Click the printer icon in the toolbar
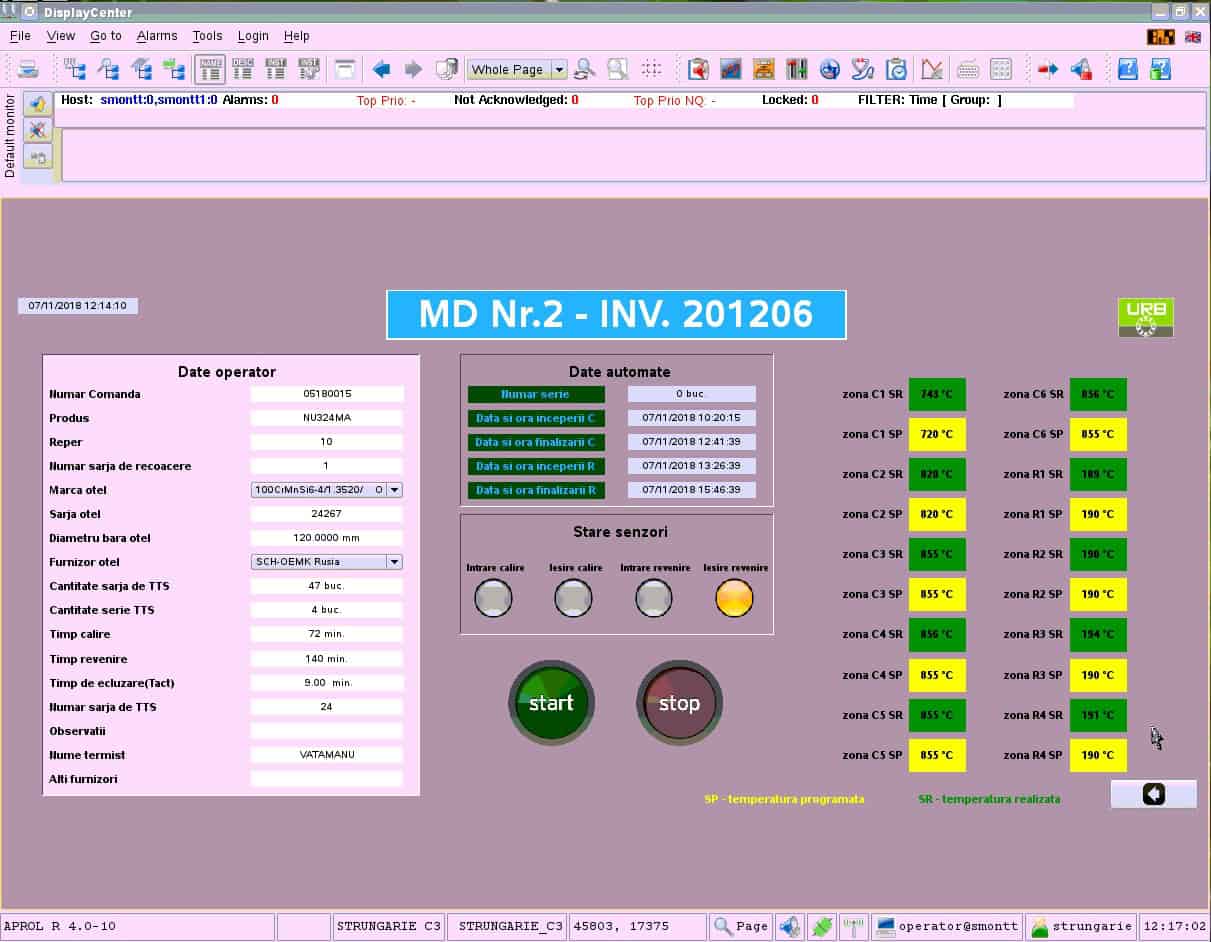The image size is (1211, 942). [x=28, y=69]
